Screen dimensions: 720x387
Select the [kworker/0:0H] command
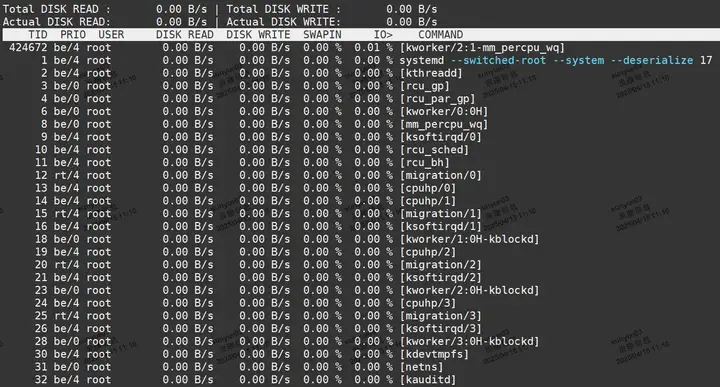[x=444, y=112]
